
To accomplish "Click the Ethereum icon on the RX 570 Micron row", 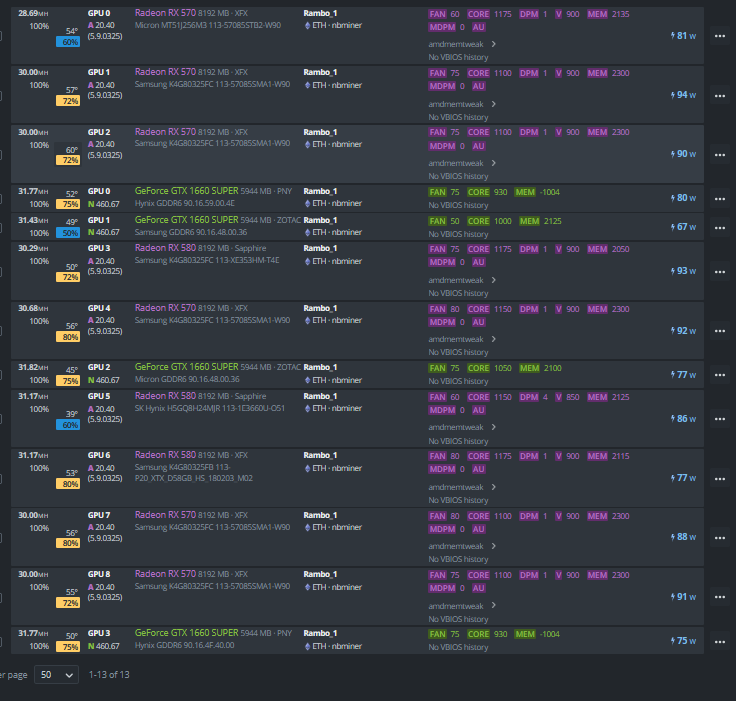I will click(308, 24).
